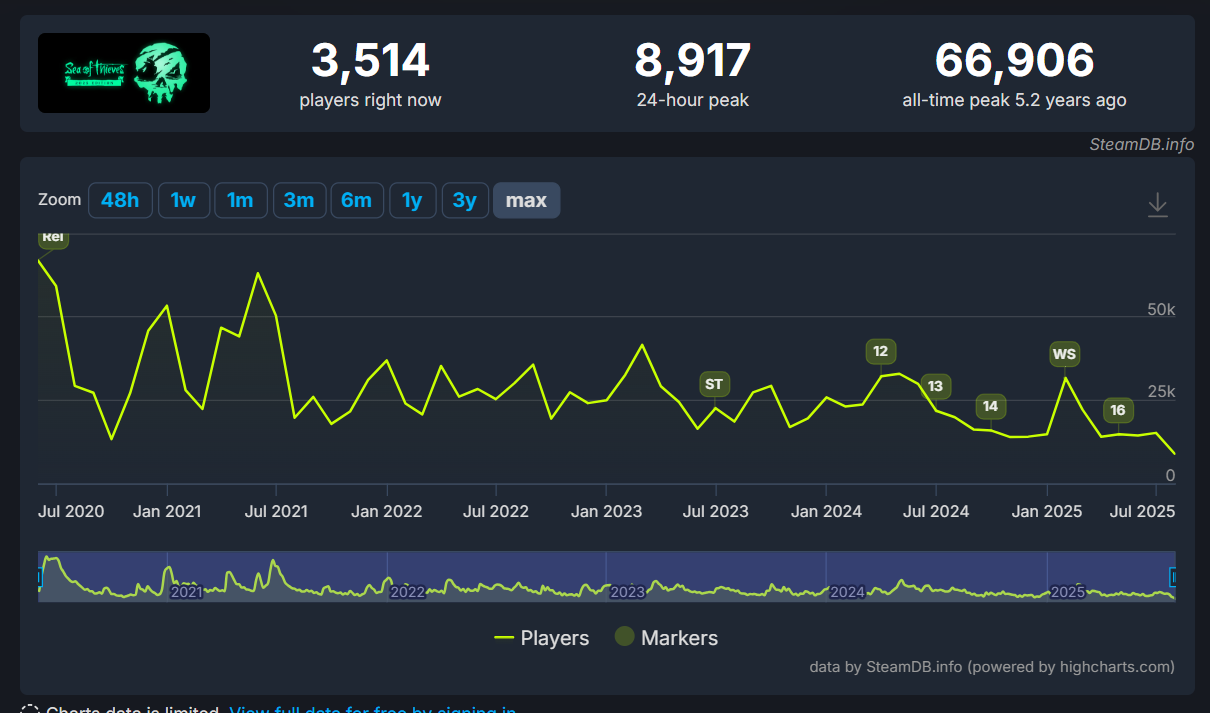1210x713 pixels.
Task: Click the season 16 marker
Action: click(x=1118, y=410)
